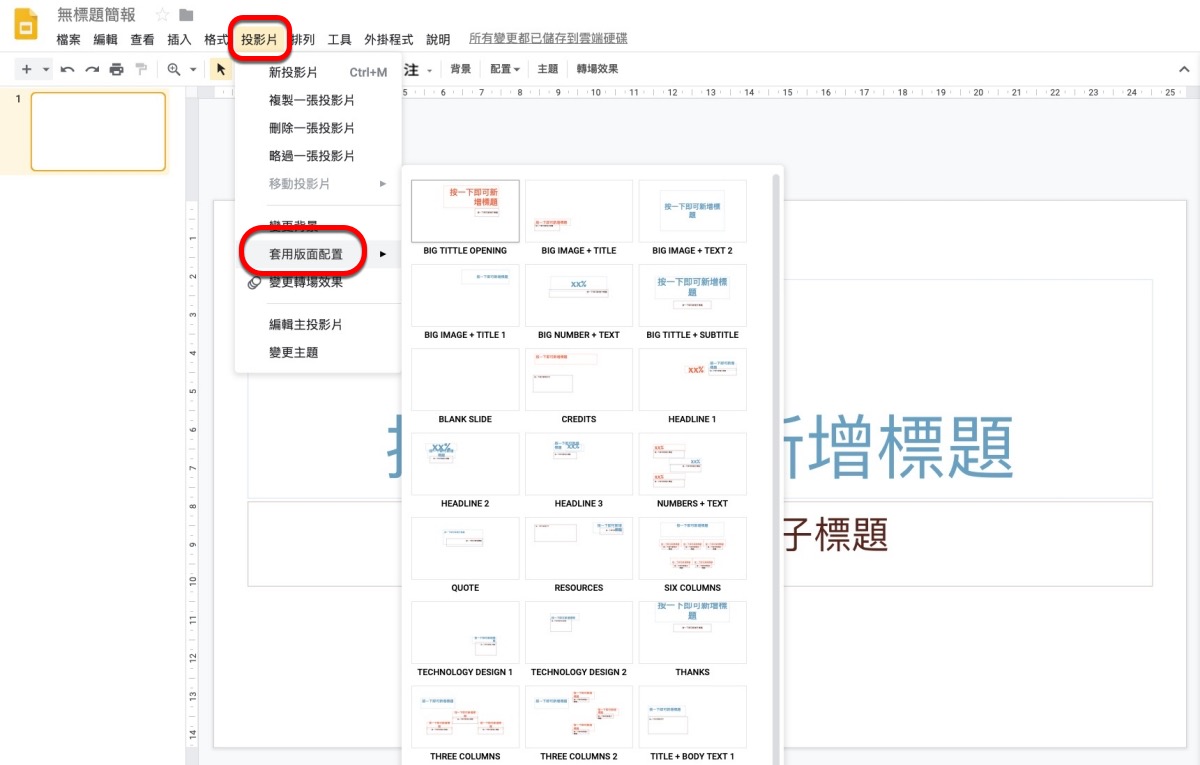Viewport: 1200px width, 765px height.
Task: Click the 所有變更都已儲存到雲端硬碟 link
Action: coord(548,39)
